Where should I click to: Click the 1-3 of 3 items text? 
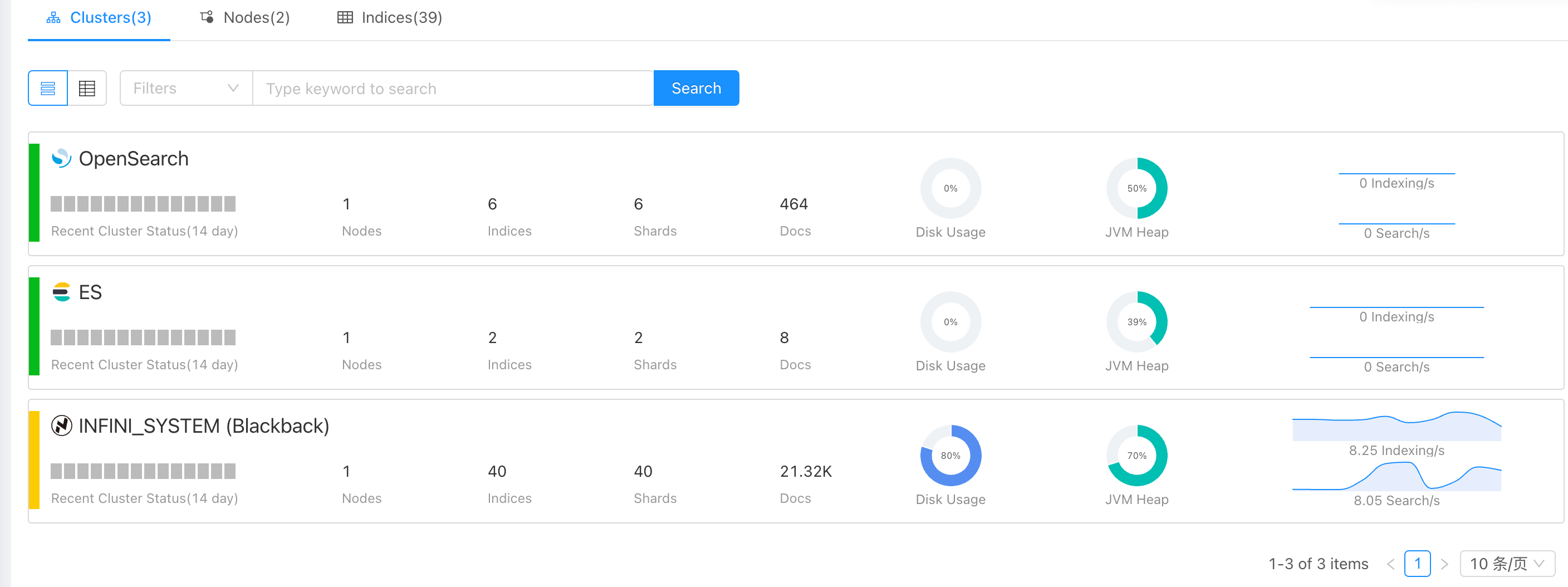[1319, 564]
